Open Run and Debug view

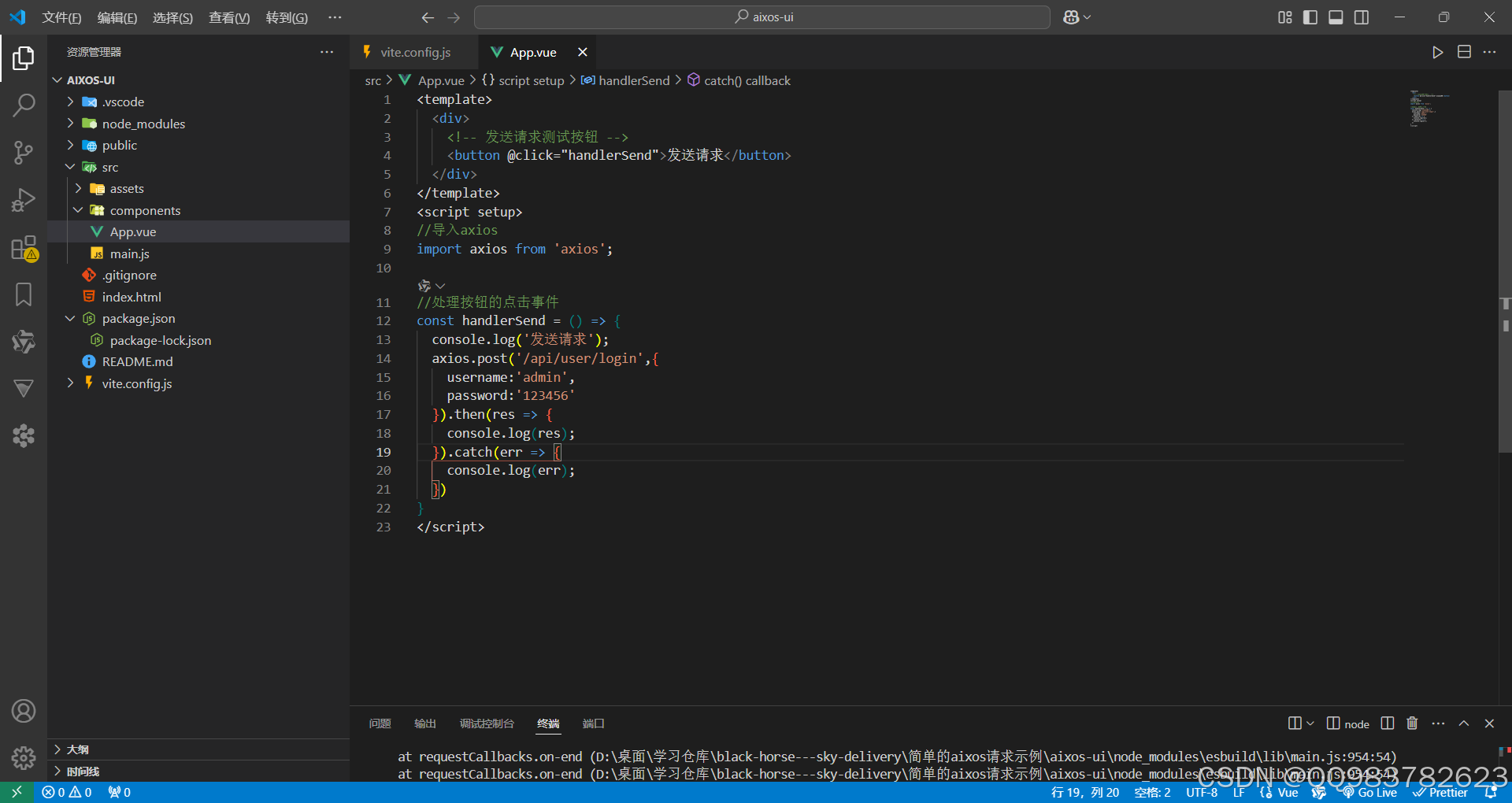24,199
